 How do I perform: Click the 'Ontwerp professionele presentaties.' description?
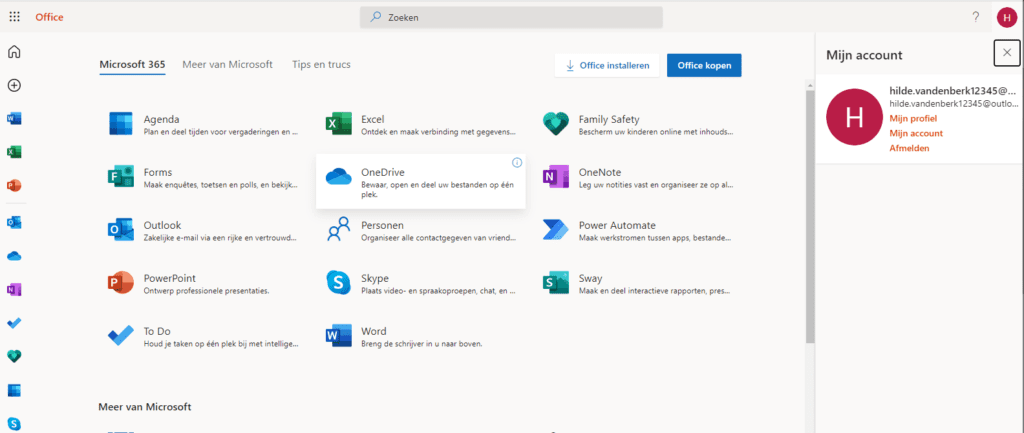coord(206,291)
